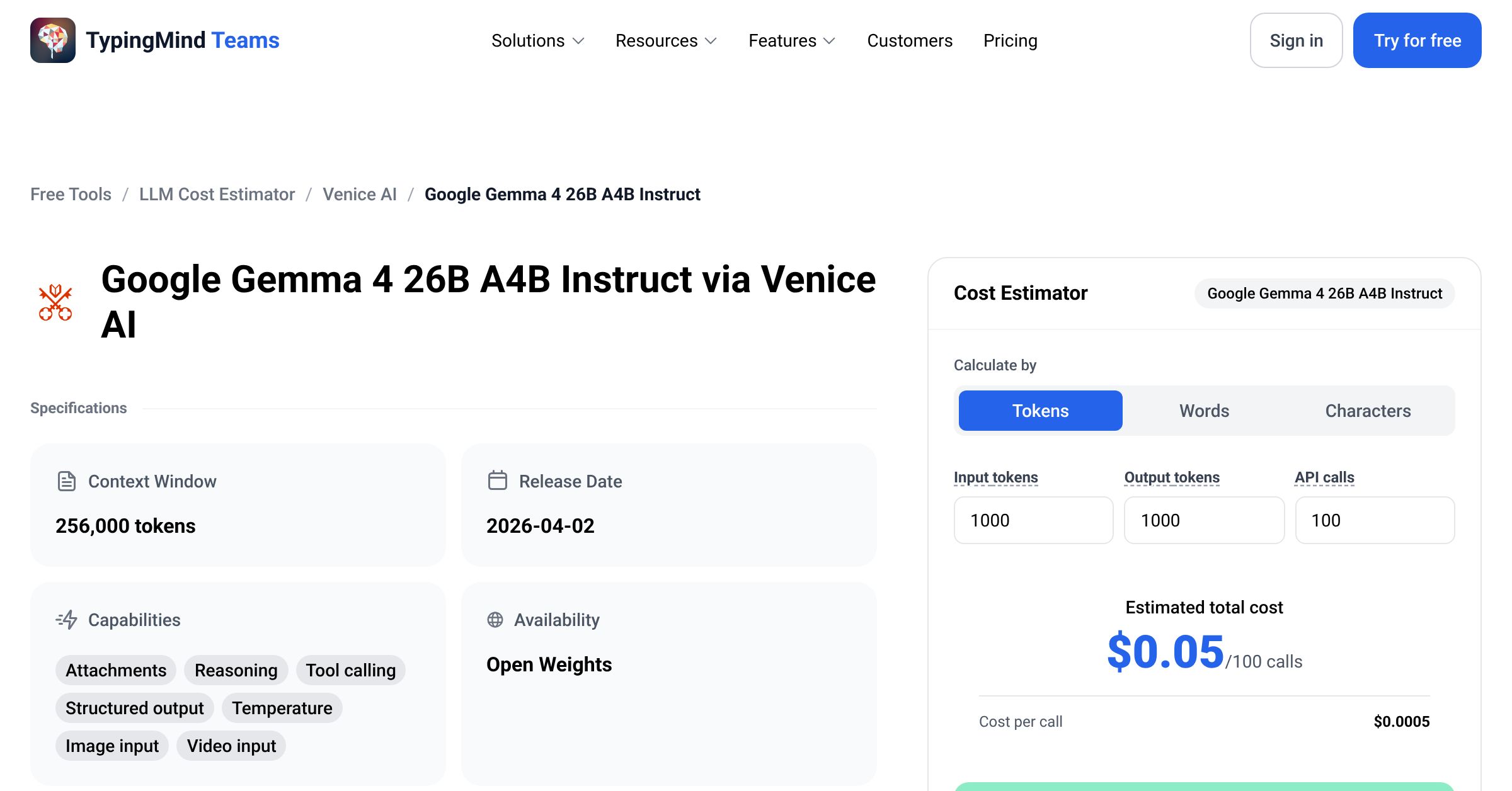
Task: Click the Input tokens label
Action: pos(995,477)
